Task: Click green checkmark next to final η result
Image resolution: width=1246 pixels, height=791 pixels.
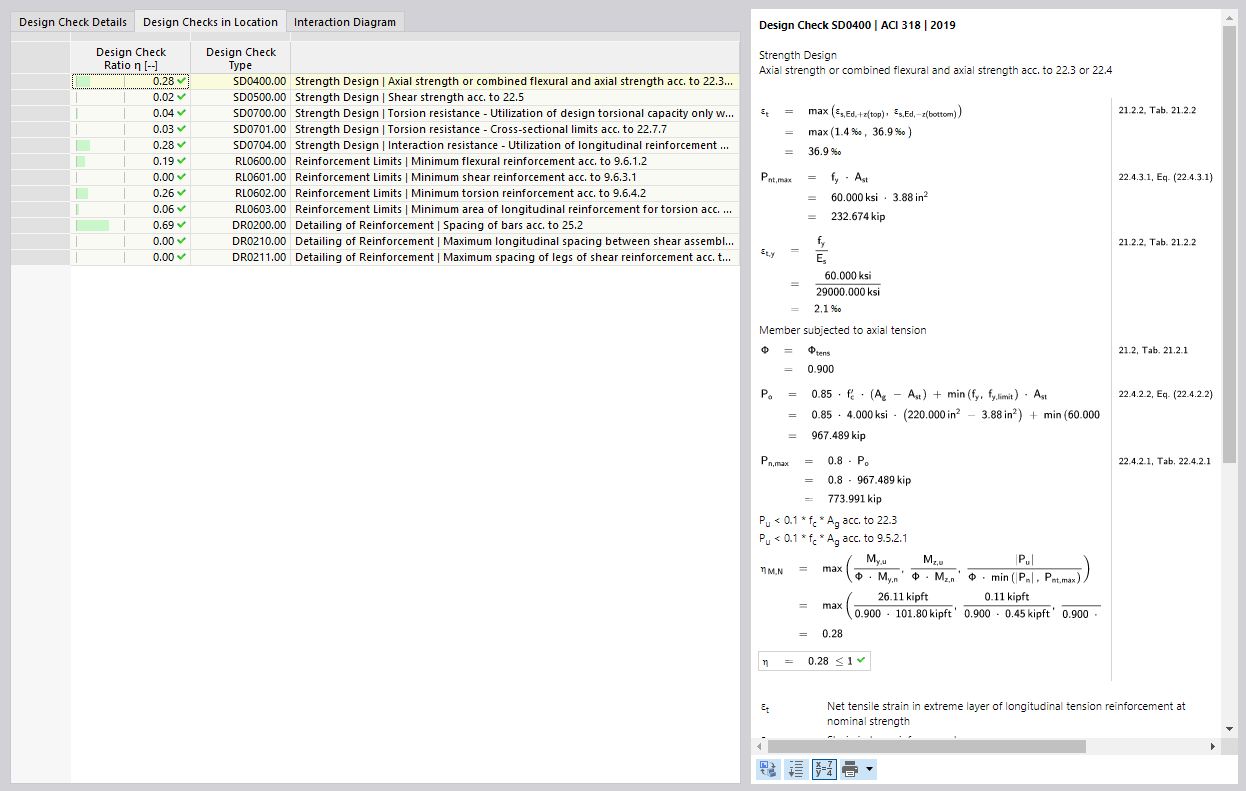Action: (x=860, y=661)
